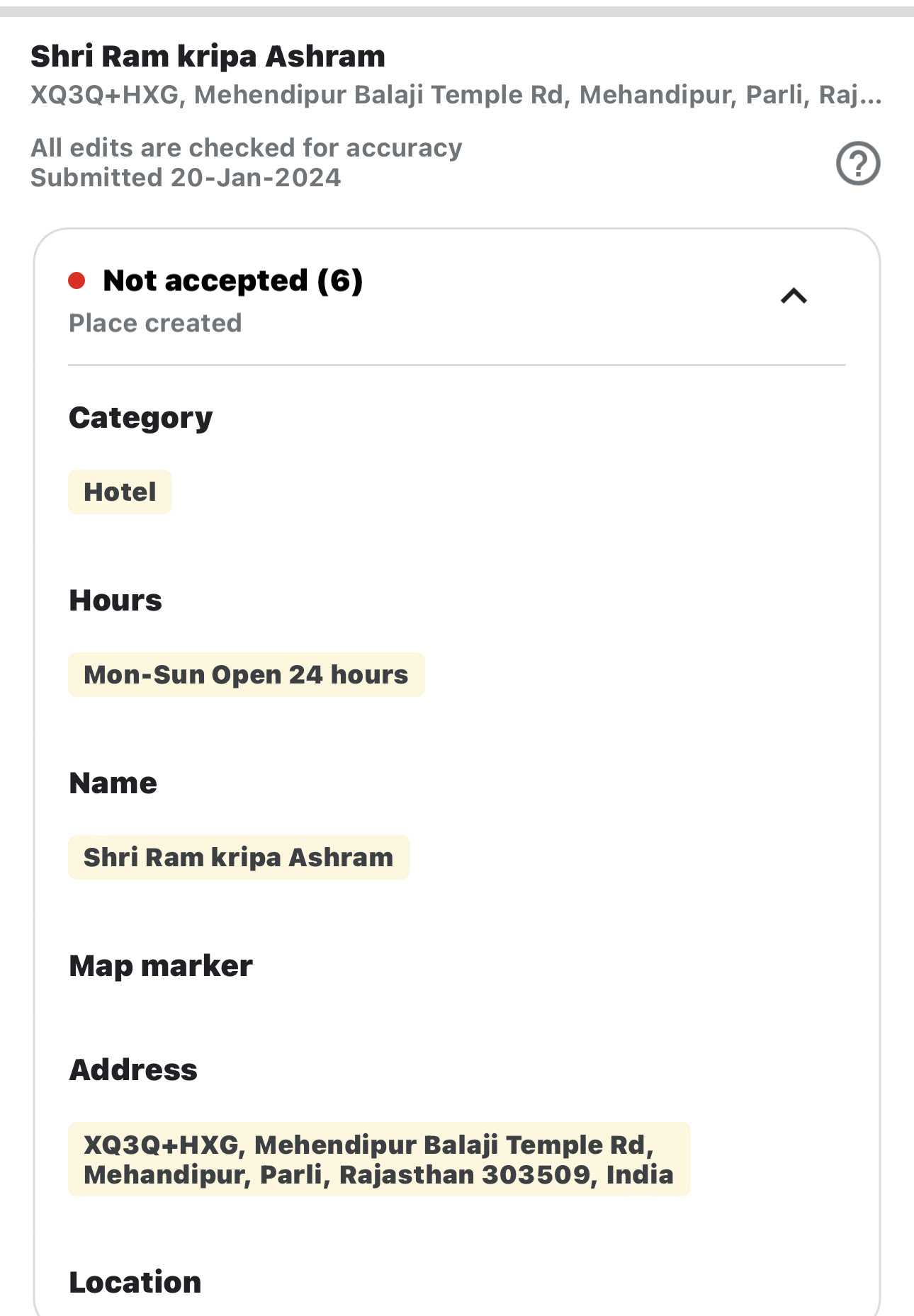The width and height of the screenshot is (914, 1316).
Task: Collapse the Not accepted section chevron
Action: (x=794, y=296)
